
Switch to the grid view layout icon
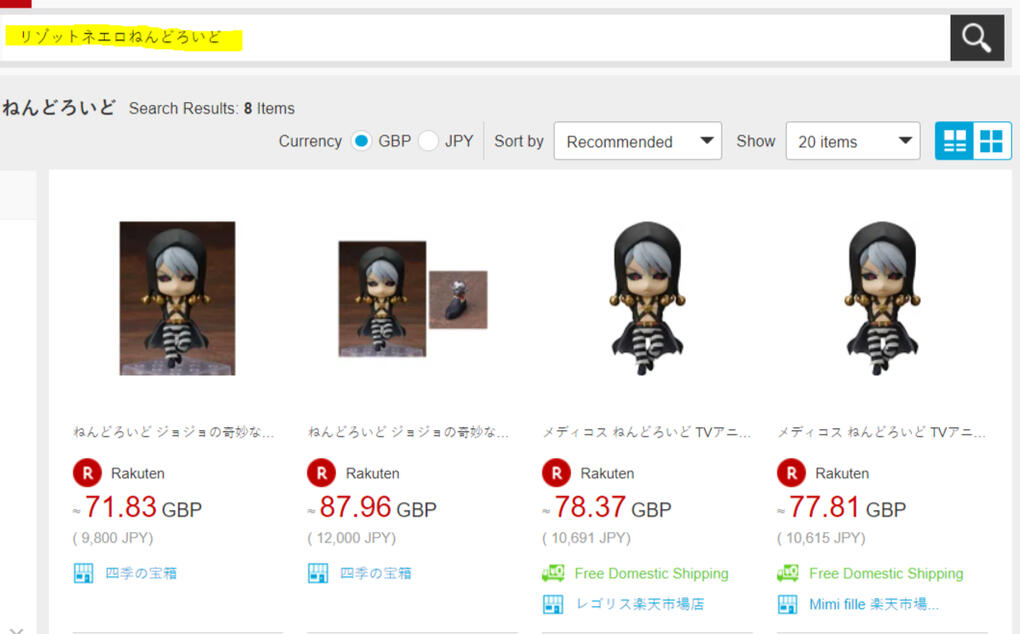click(x=991, y=141)
